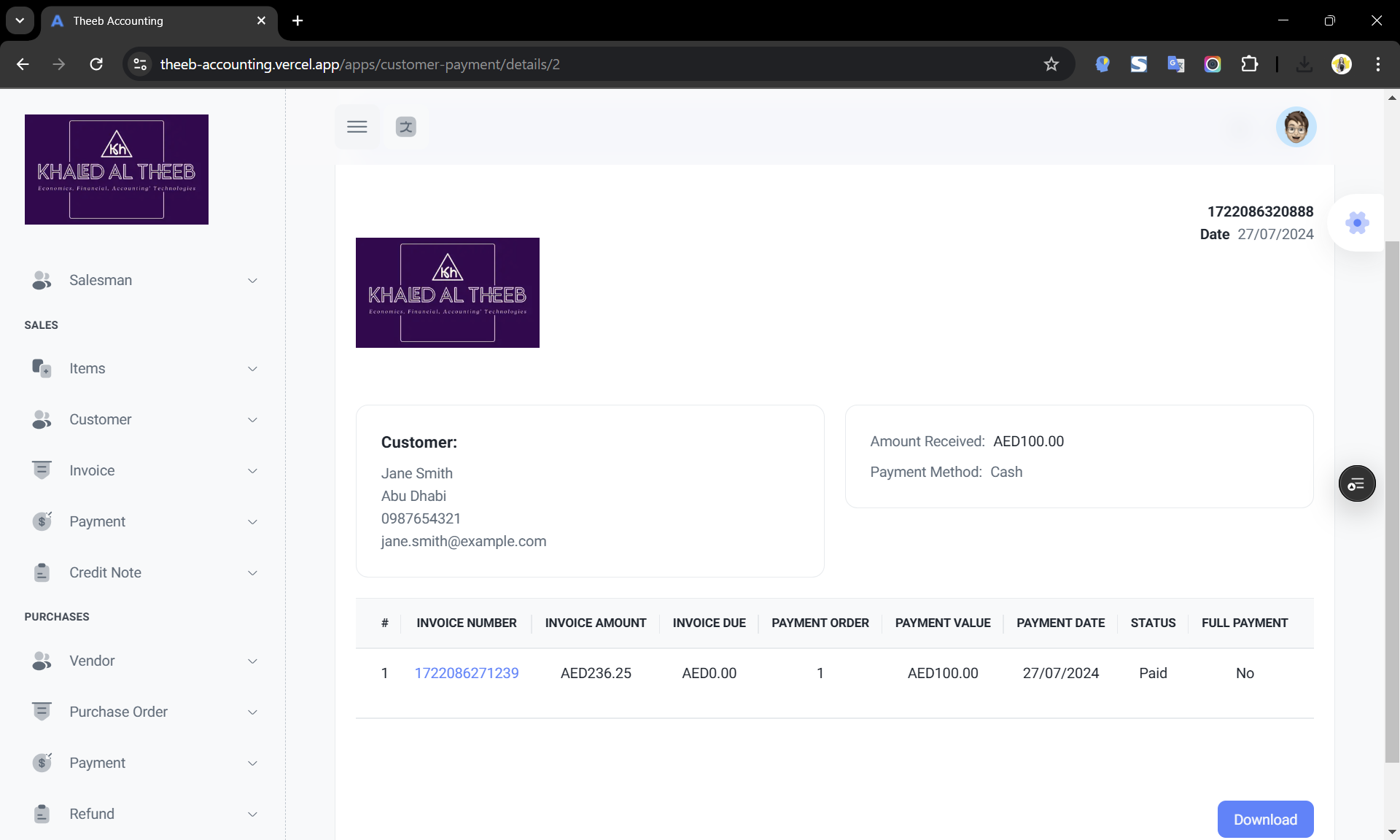Open a new browser tab
The width and height of the screenshot is (1400, 840).
(297, 20)
